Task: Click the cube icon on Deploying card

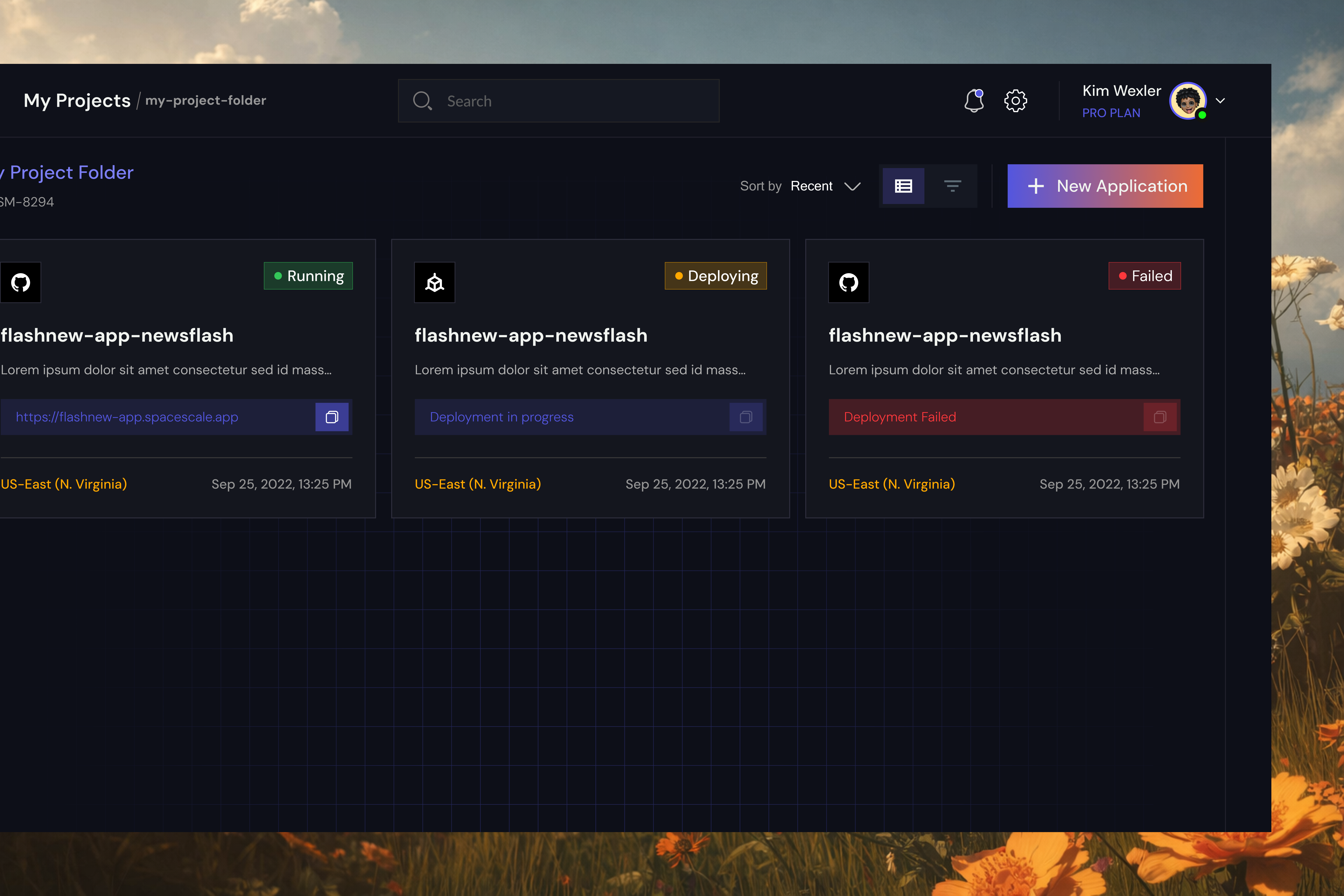Action: [434, 282]
